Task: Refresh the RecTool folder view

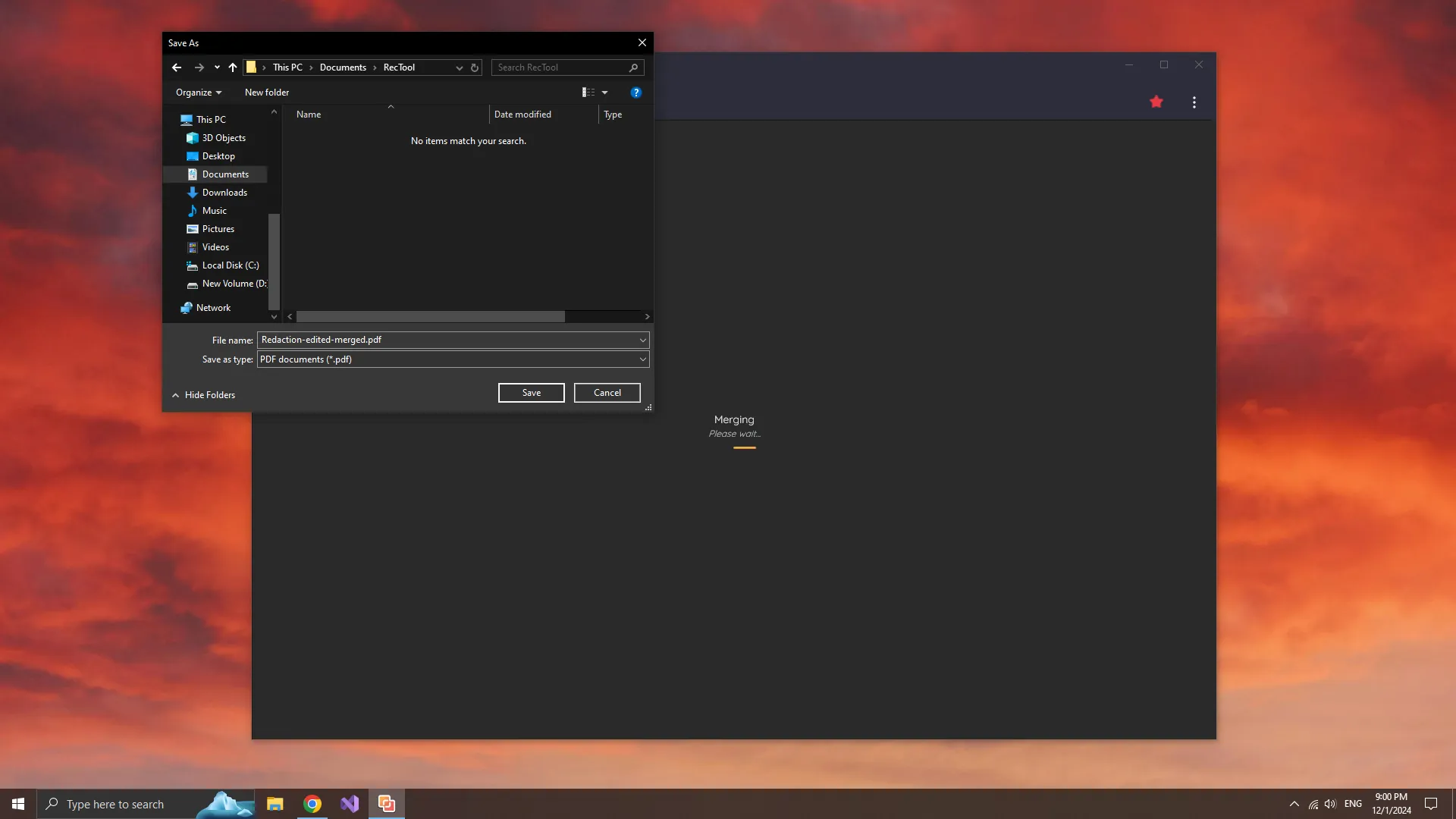Action: 475,67
